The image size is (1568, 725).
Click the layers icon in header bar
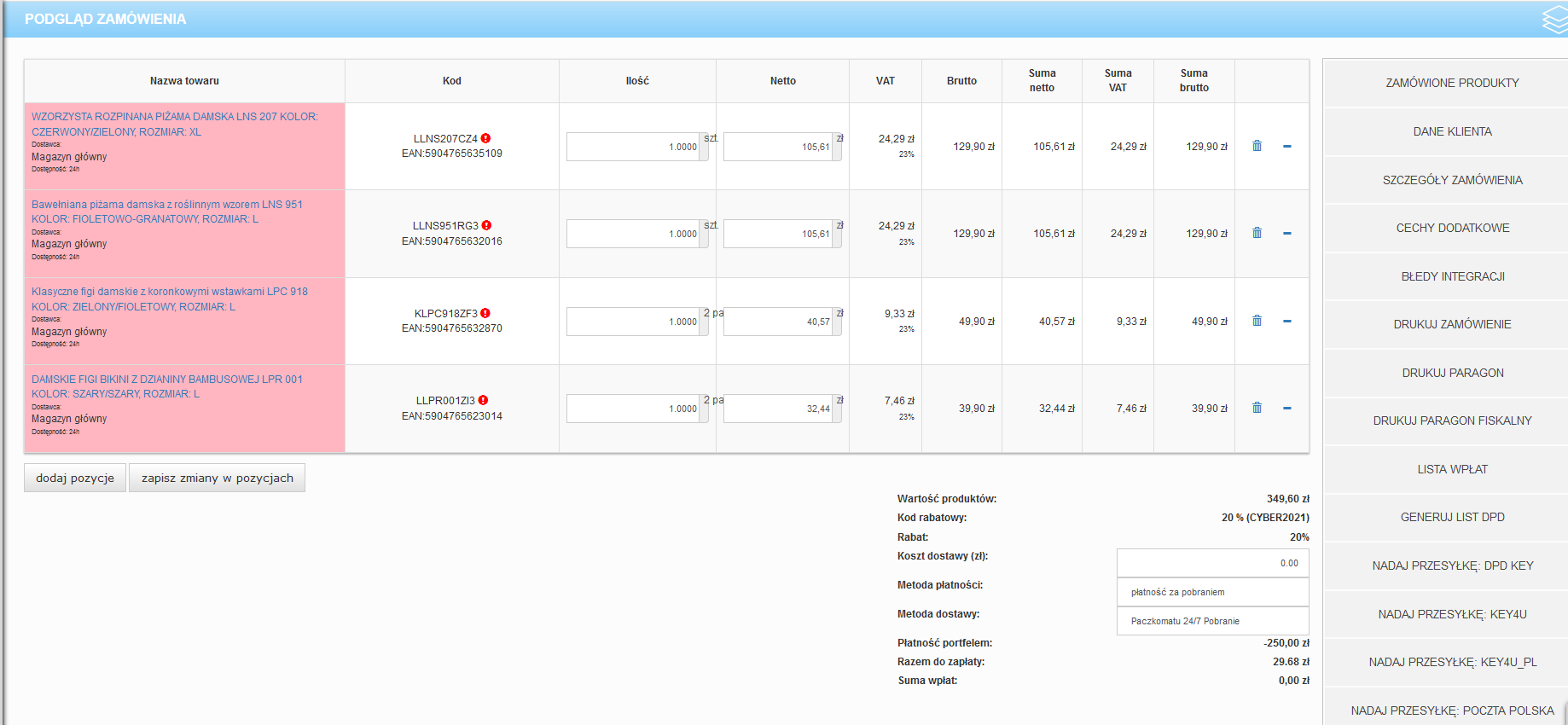click(x=1554, y=20)
